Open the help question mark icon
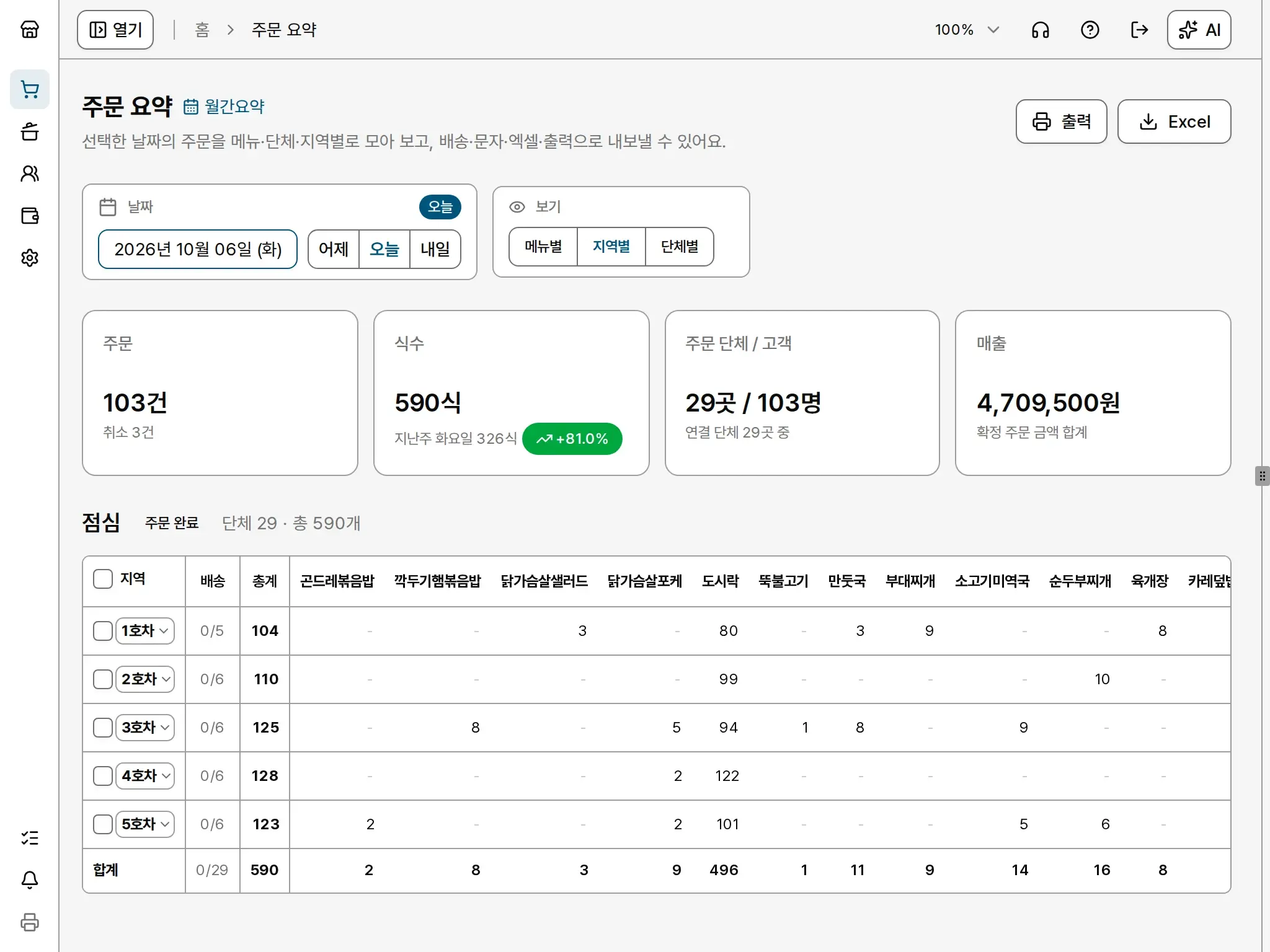 point(1090,30)
